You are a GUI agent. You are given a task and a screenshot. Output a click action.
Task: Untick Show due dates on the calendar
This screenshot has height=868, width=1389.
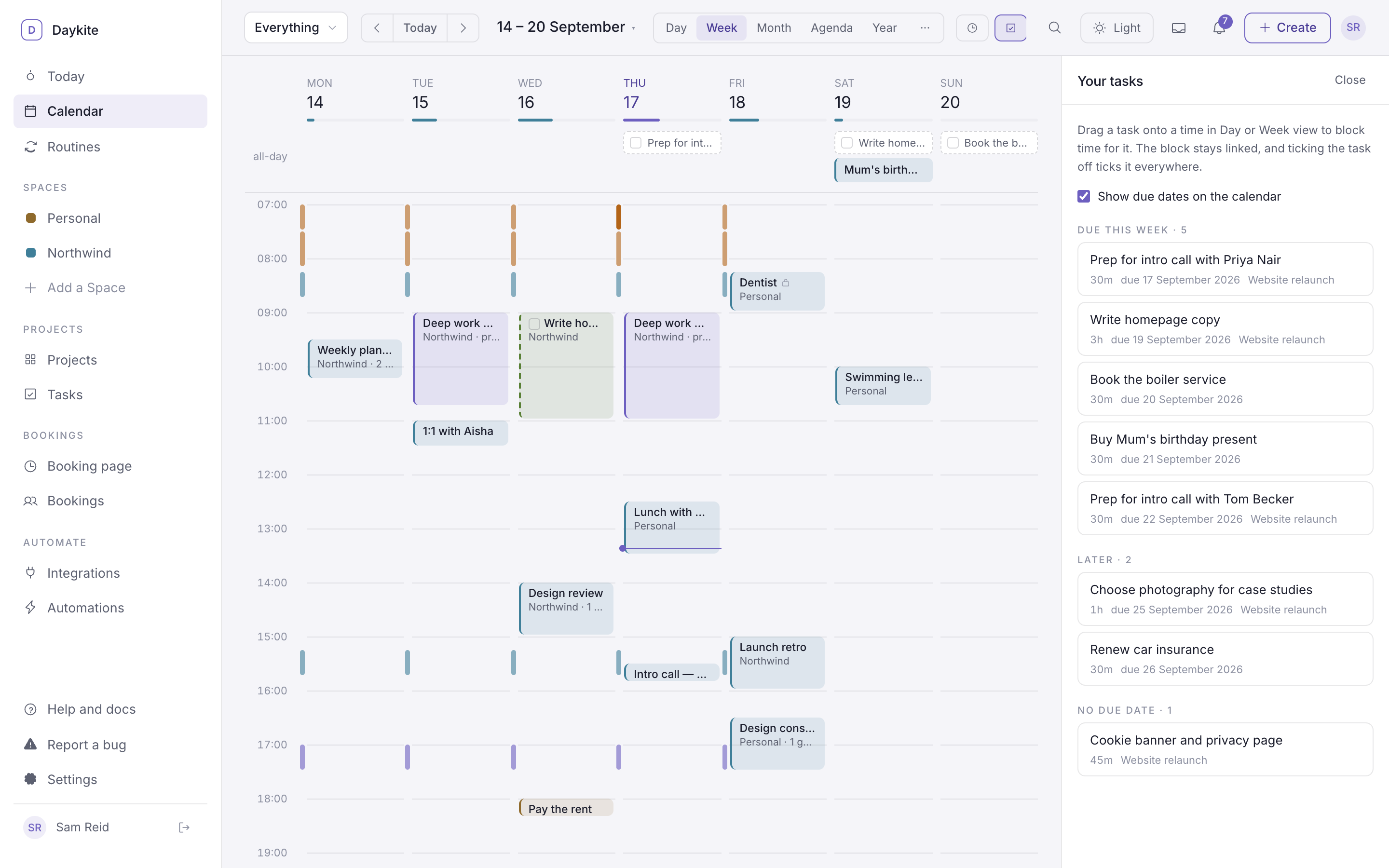(1084, 196)
